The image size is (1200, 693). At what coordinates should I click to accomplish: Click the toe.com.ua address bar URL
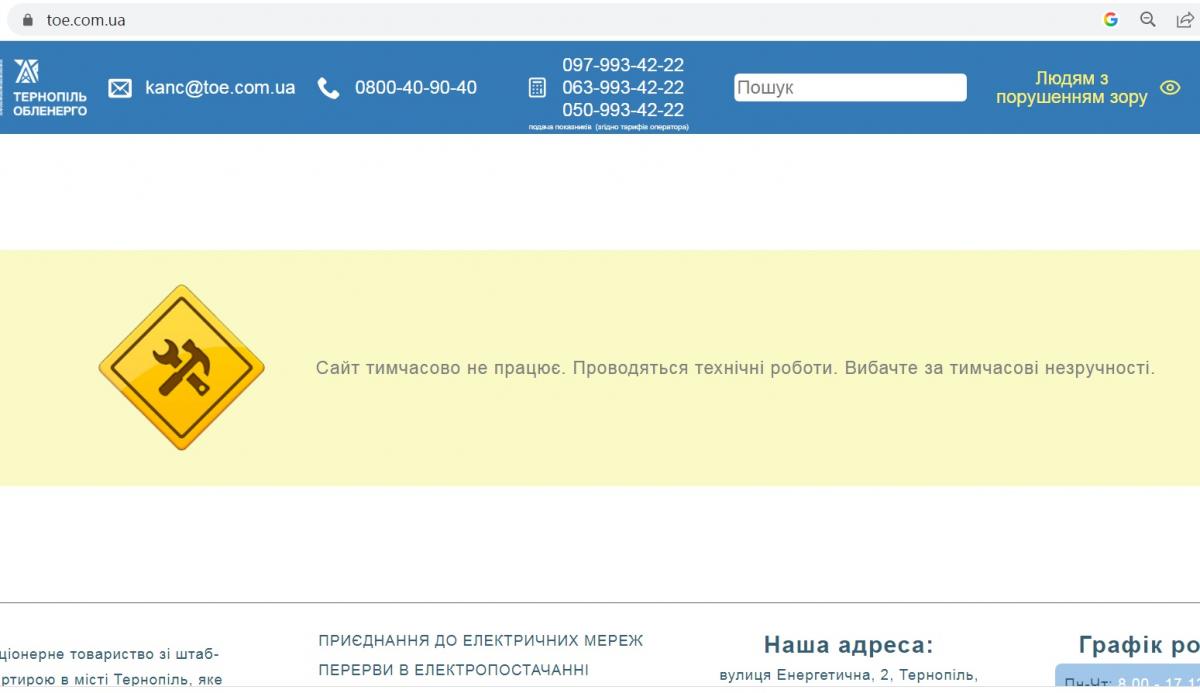pyautogui.click(x=86, y=20)
